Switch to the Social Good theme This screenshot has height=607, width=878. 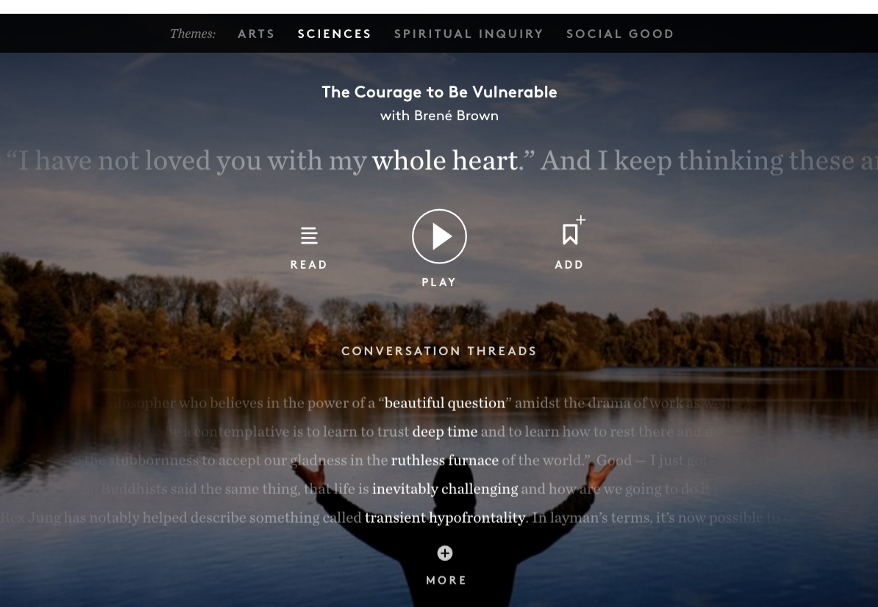coord(620,34)
